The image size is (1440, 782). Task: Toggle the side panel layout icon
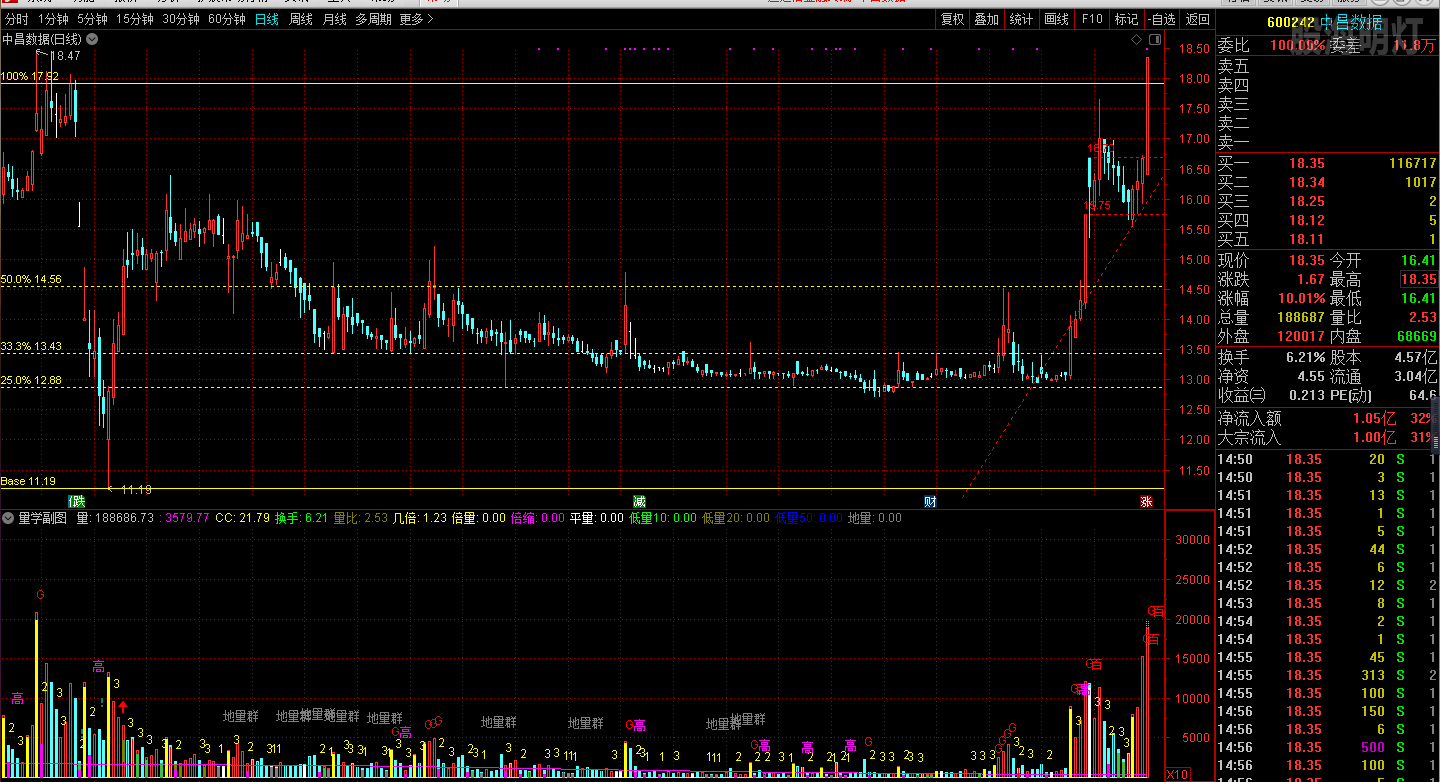[1155, 40]
